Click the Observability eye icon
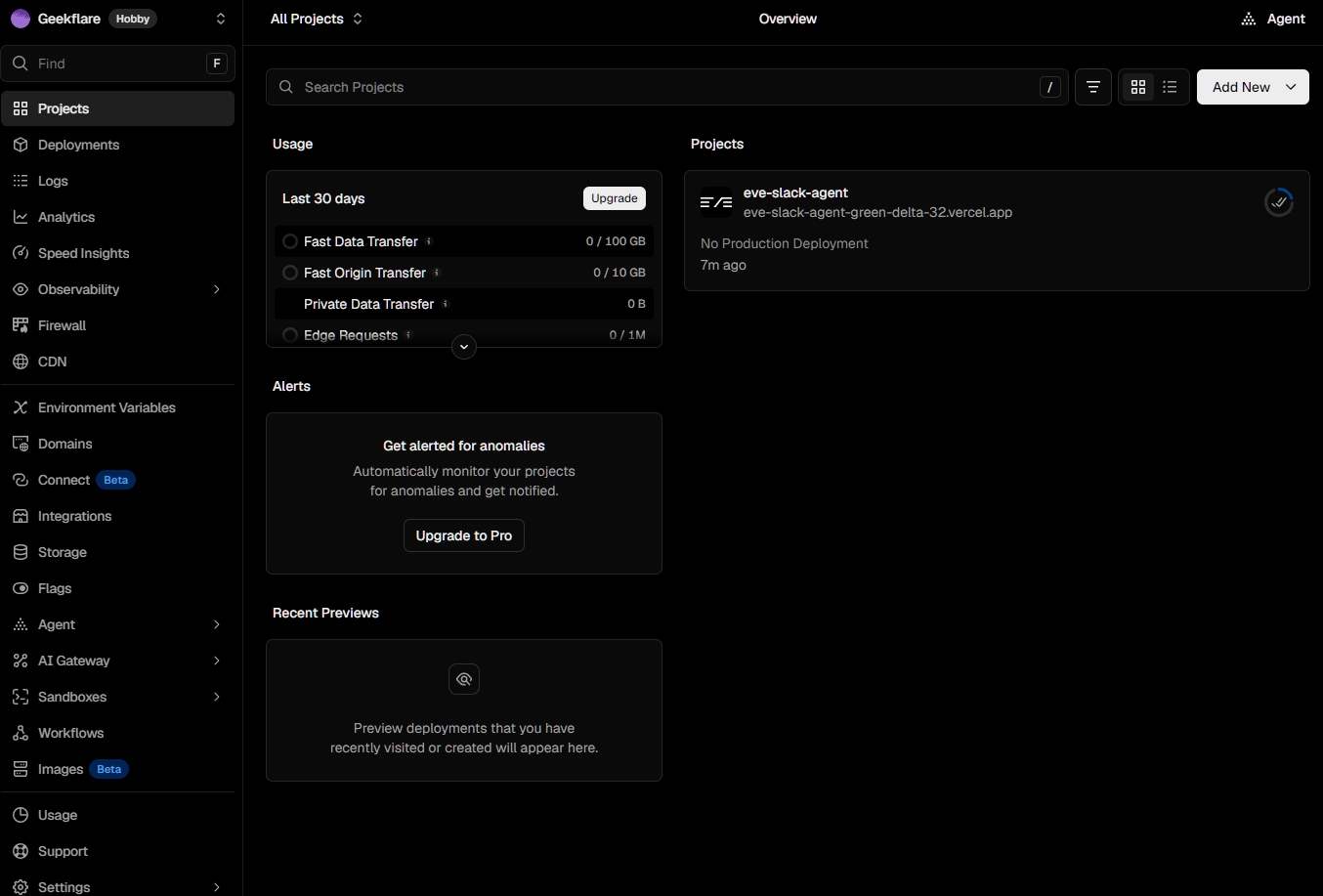Viewport: 1323px width, 896px height. click(x=21, y=289)
